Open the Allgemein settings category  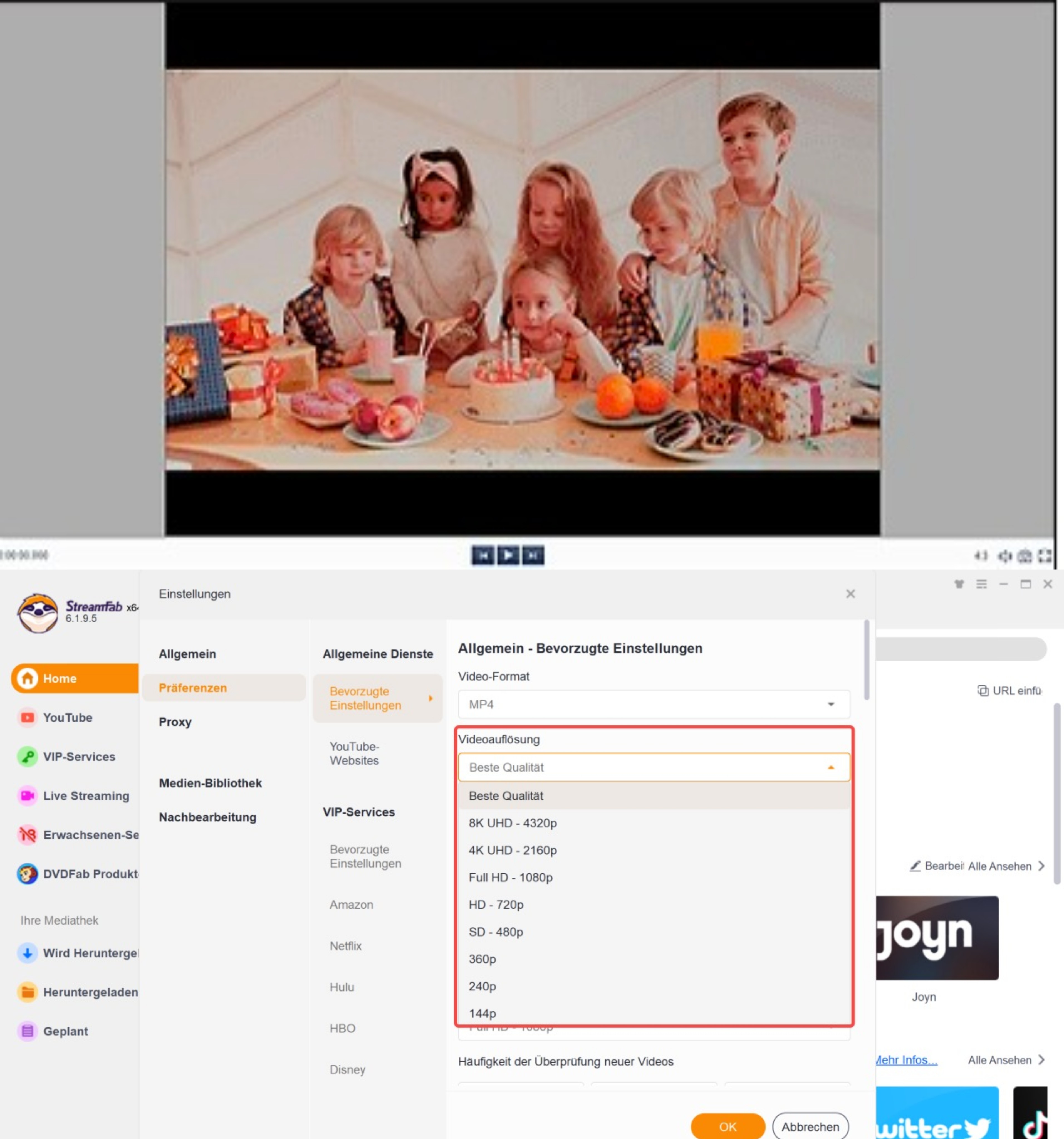(187, 654)
